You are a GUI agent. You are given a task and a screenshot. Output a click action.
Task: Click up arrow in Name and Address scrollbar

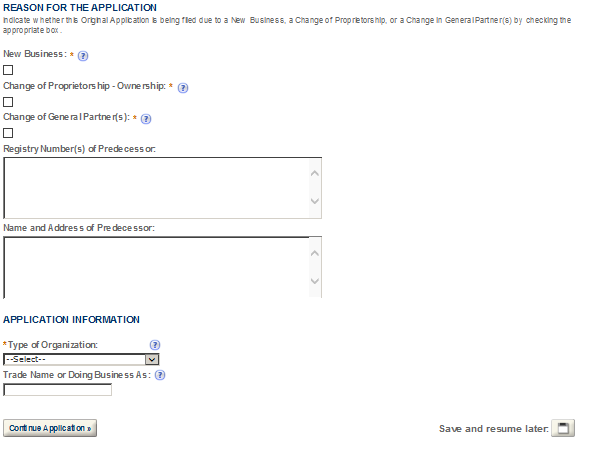click(315, 253)
